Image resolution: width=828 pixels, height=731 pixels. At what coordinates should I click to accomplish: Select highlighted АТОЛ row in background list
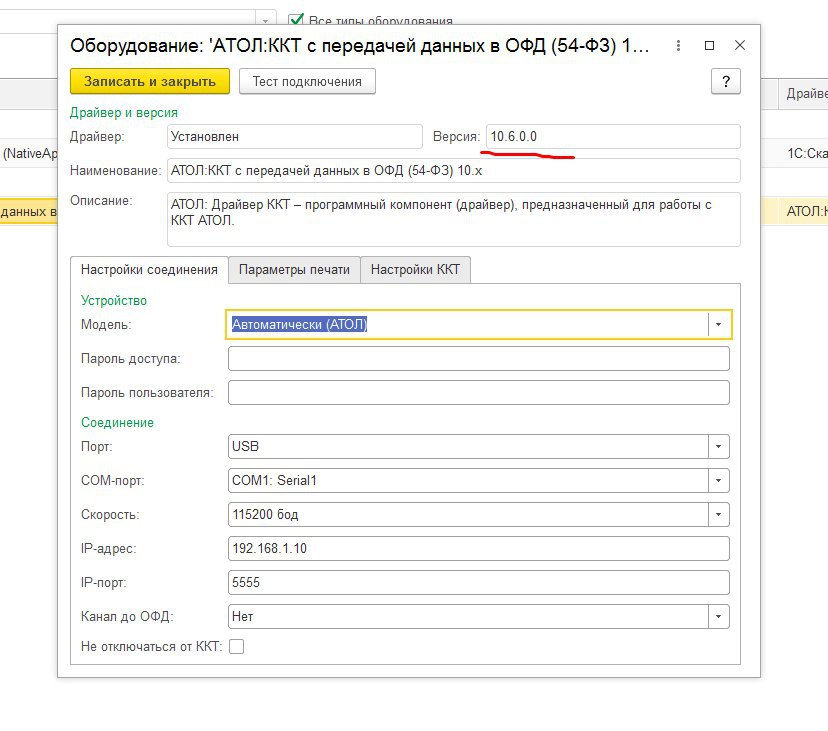tap(794, 211)
